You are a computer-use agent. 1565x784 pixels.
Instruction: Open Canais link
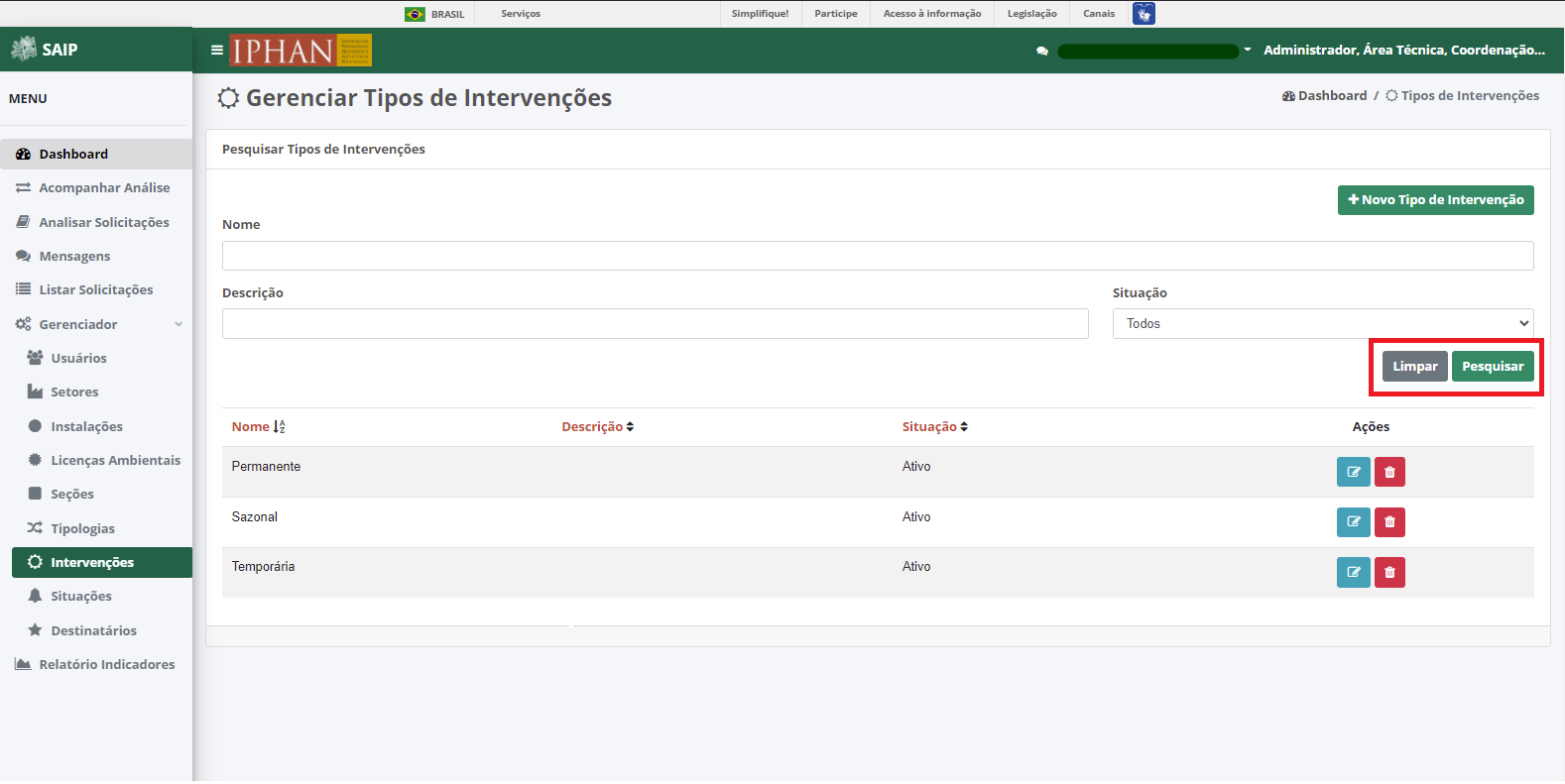(x=1099, y=14)
